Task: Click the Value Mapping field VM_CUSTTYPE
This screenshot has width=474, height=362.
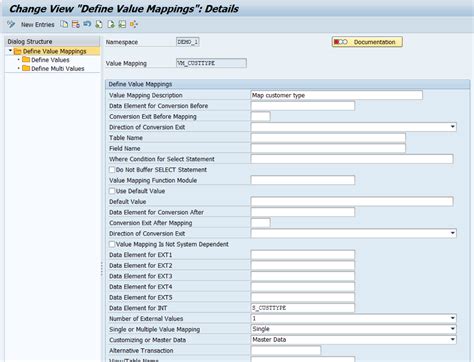Action: pos(211,63)
